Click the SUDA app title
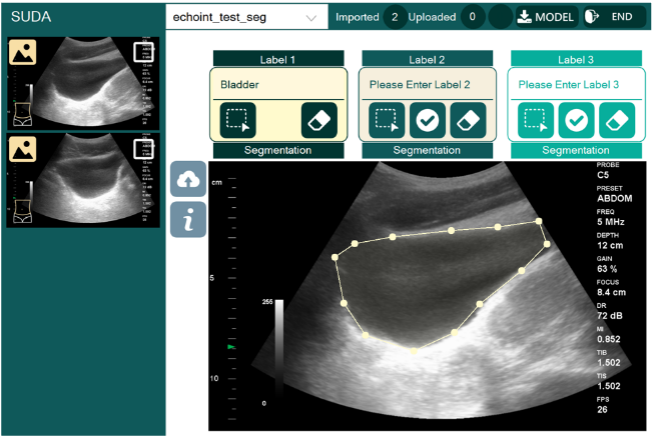This screenshot has width=653, height=436. tap(31, 17)
